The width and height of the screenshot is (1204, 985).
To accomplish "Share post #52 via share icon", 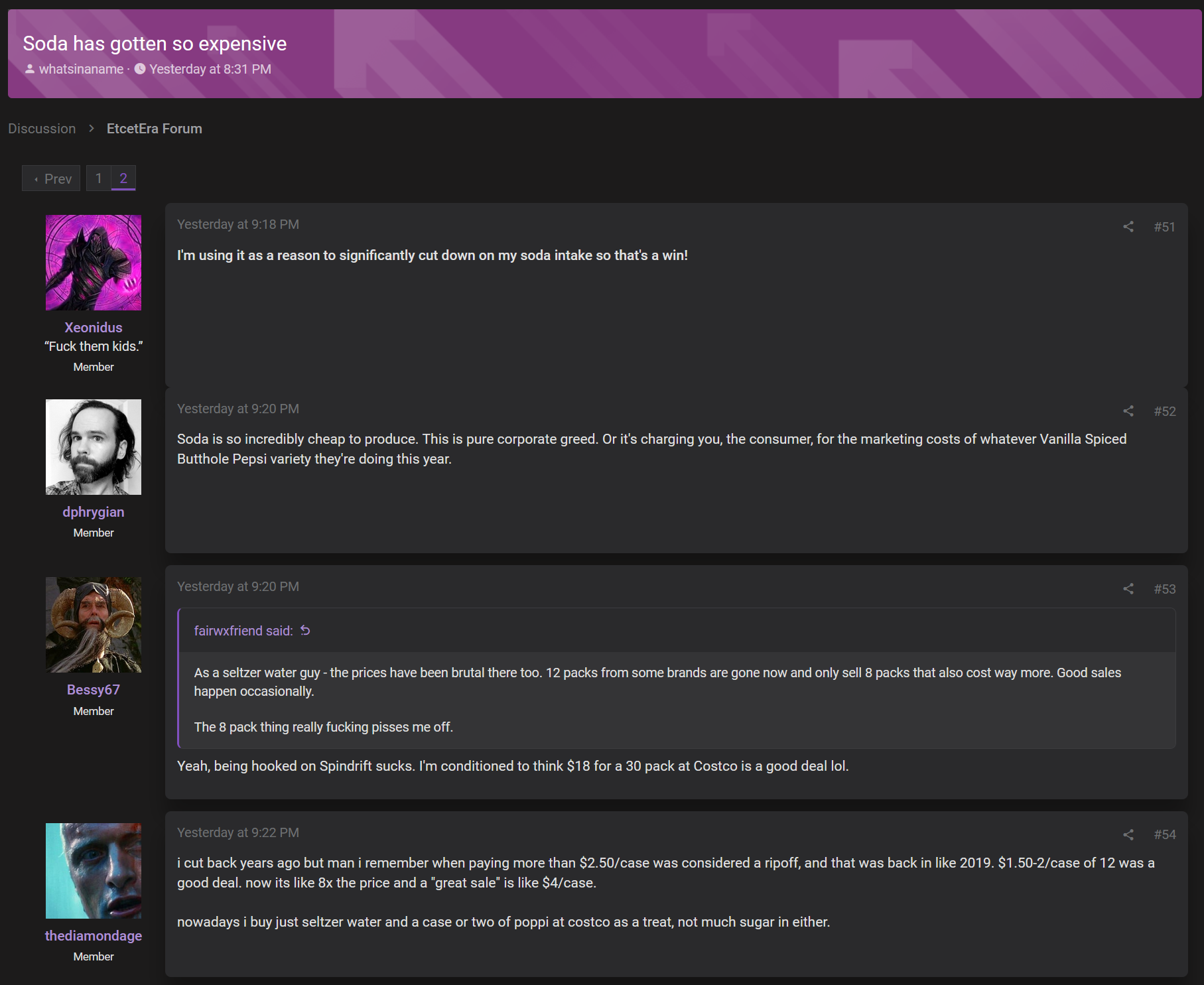I will pos(1128,411).
